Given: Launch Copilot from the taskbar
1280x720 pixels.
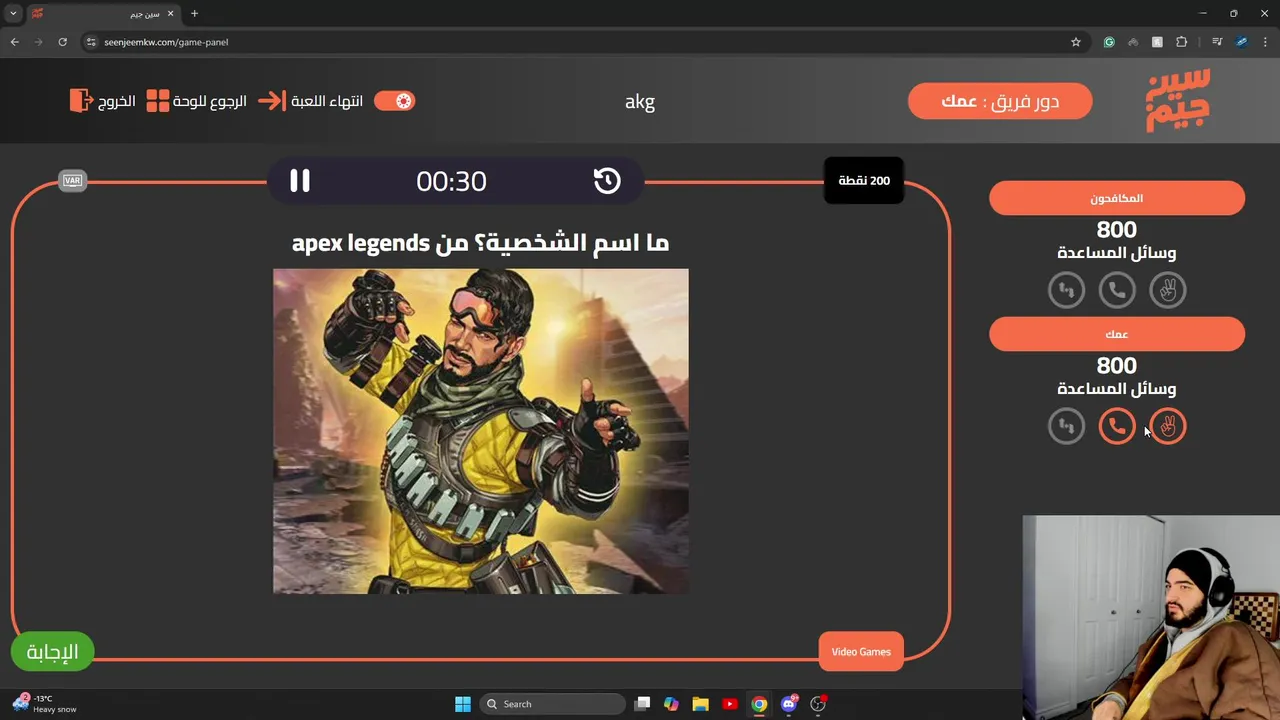Looking at the screenshot, I should click(671, 704).
